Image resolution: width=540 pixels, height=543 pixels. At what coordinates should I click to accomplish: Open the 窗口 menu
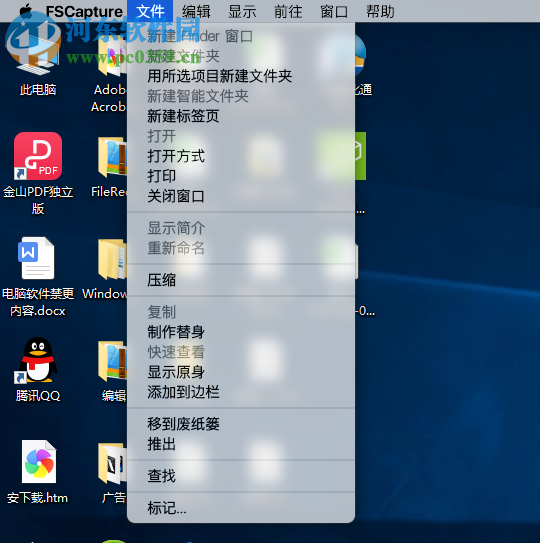coord(334,11)
